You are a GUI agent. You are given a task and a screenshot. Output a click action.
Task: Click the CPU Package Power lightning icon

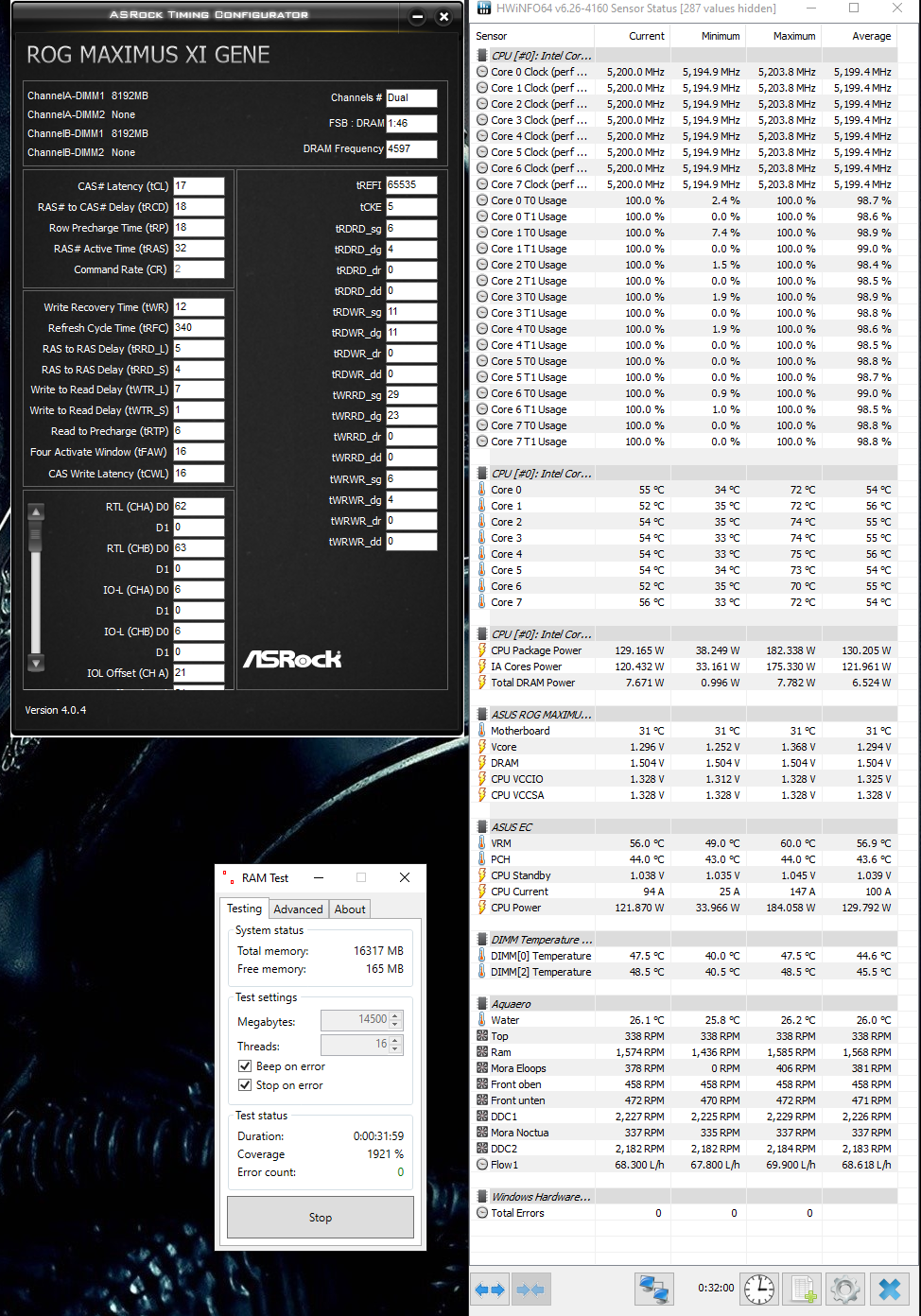(x=482, y=650)
